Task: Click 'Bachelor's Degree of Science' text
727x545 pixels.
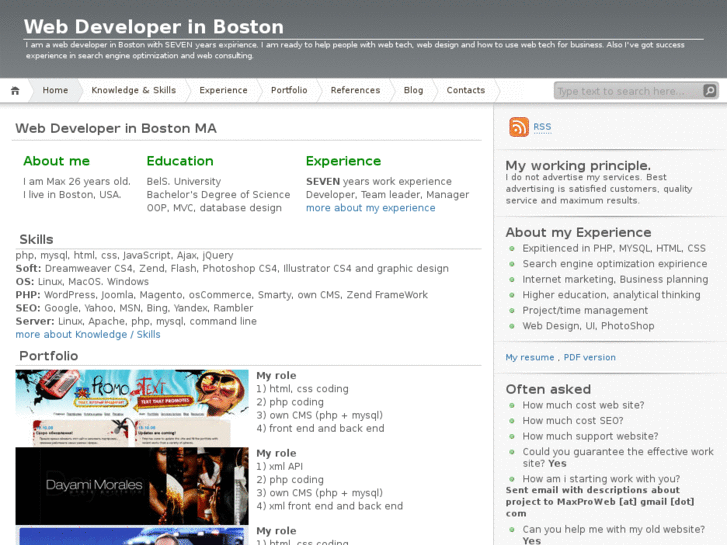Action: tap(218, 195)
